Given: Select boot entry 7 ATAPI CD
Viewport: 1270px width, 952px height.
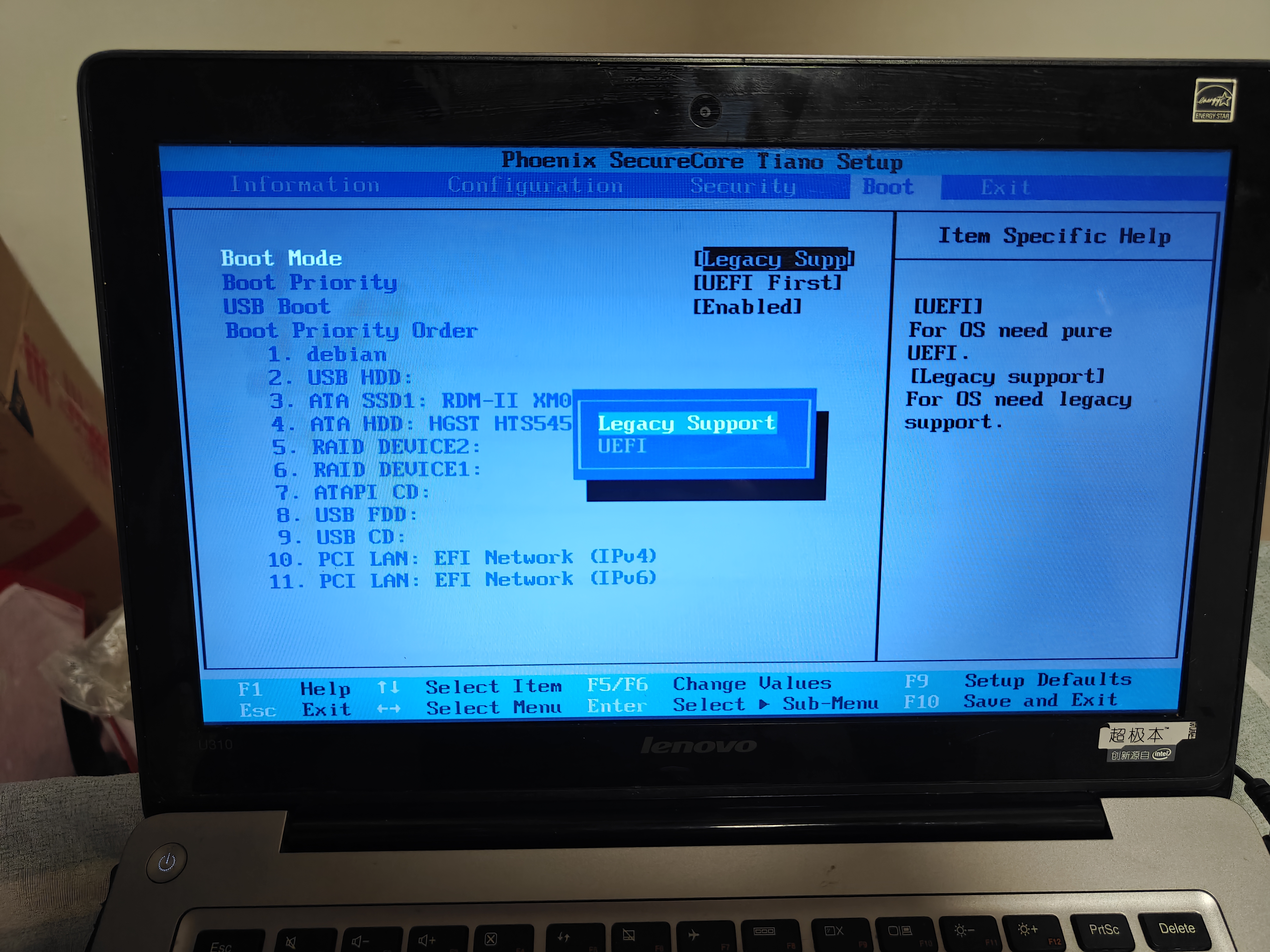Looking at the screenshot, I should pos(352,492).
